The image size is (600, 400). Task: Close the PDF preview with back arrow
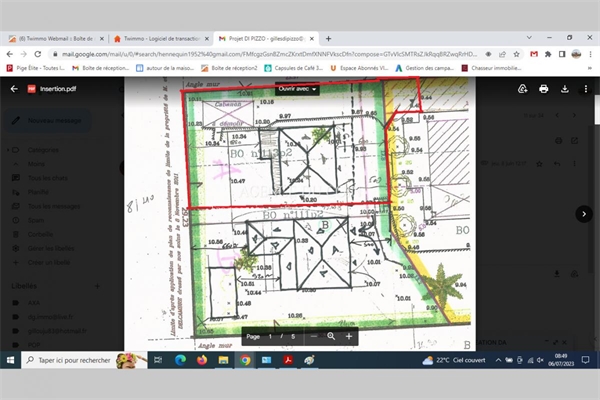14,89
